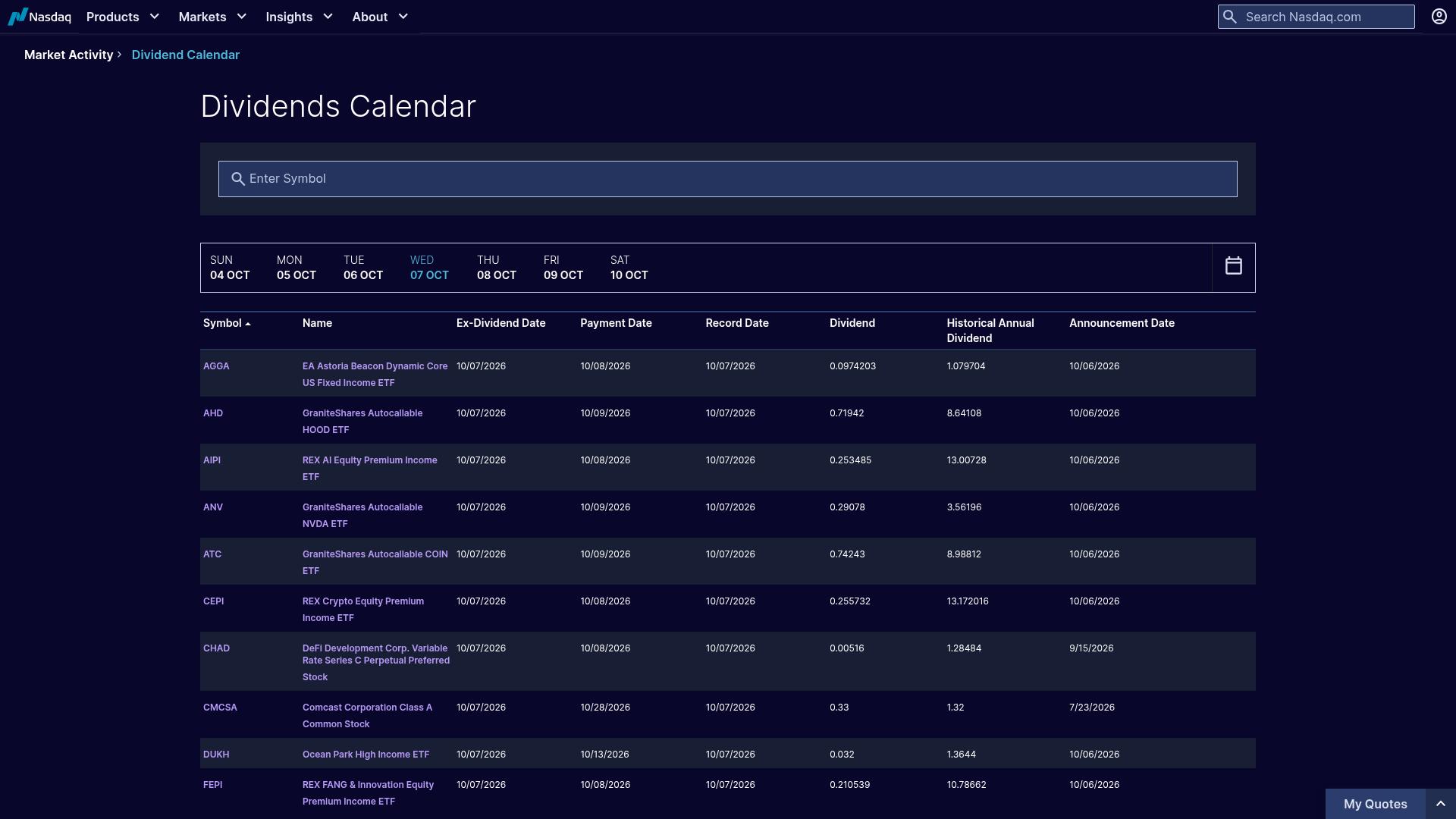Expand the About menu

380,17
